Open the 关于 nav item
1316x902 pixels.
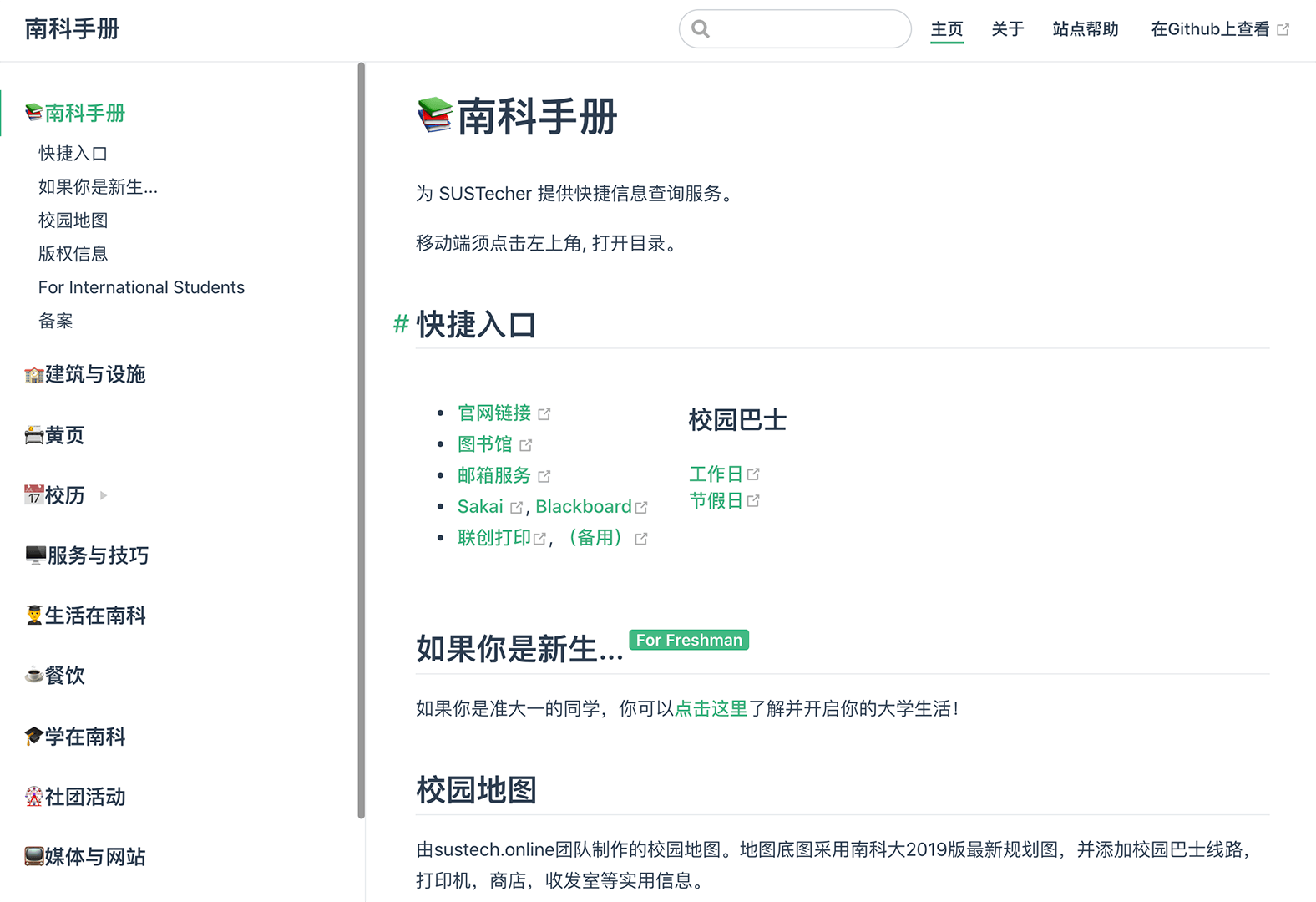coord(1008,29)
